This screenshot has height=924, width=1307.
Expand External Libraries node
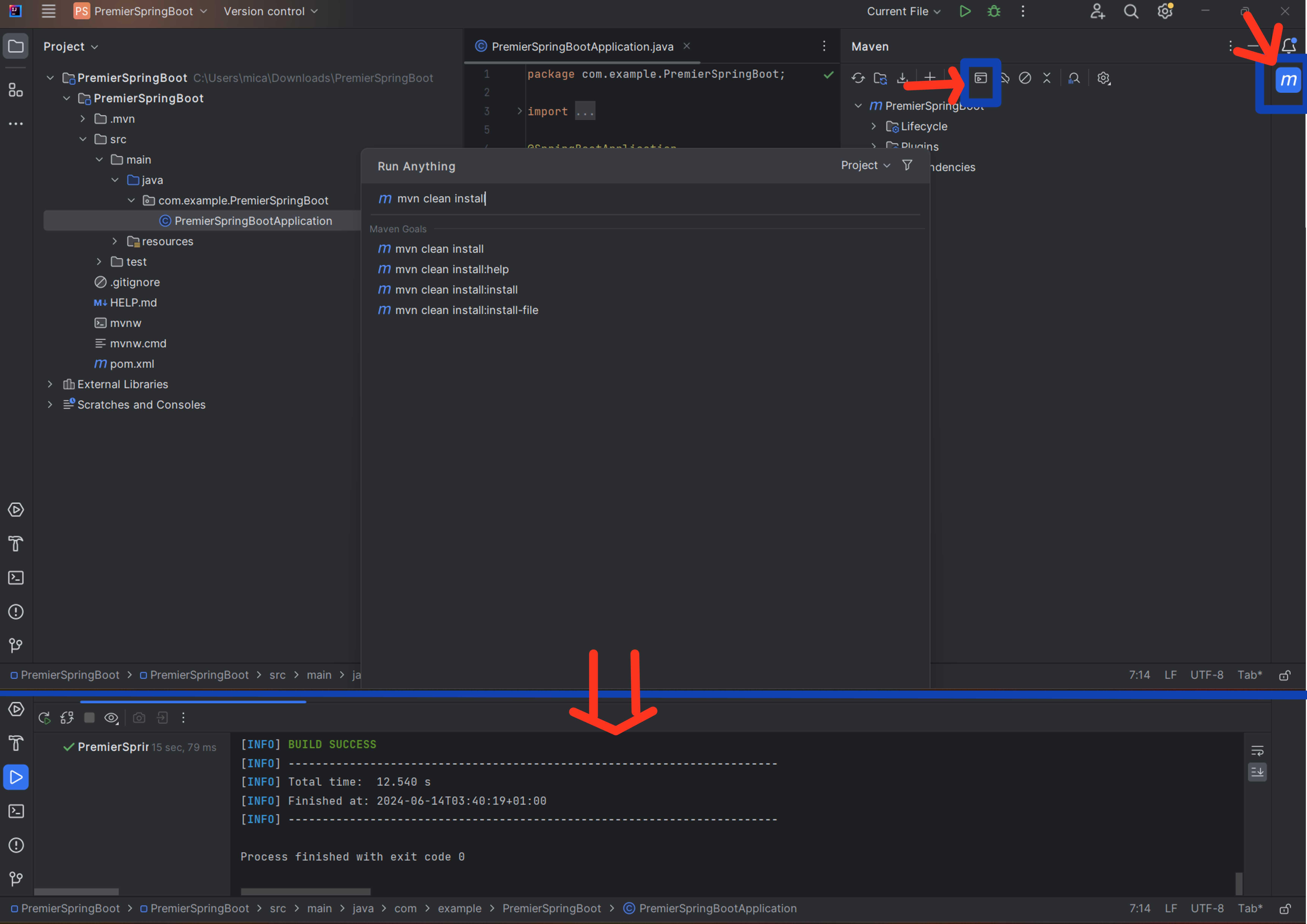click(x=50, y=384)
